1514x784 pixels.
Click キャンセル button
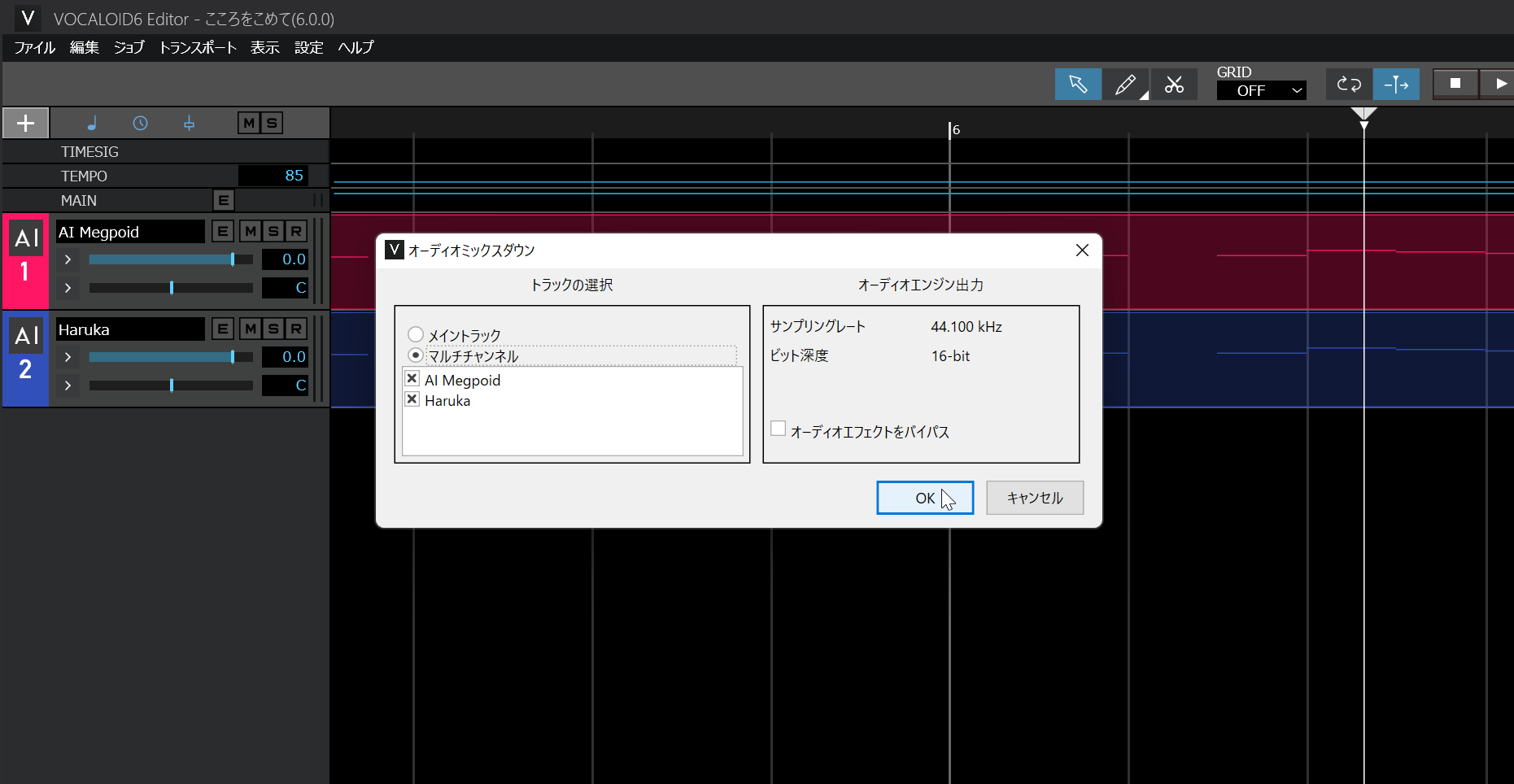1035,498
